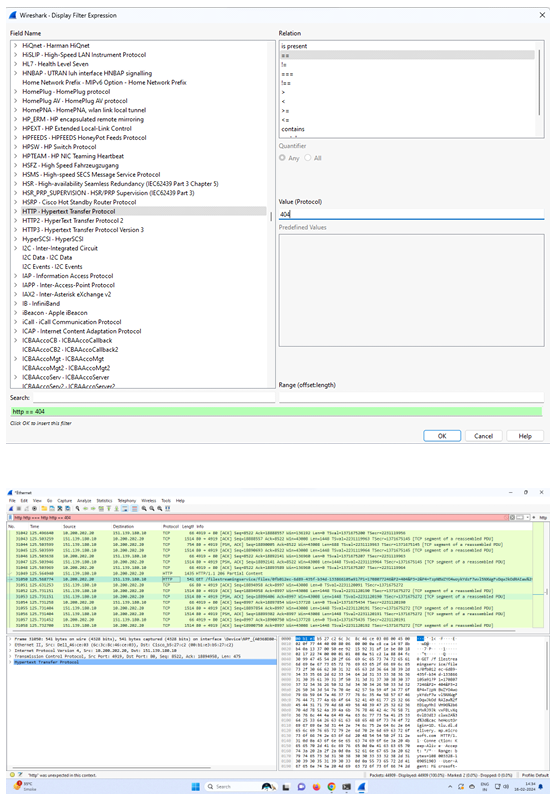Expand HTTP3 - Hypertext Transfer Protocol Version 3
The width and height of the screenshot is (552, 802).
click(15, 230)
